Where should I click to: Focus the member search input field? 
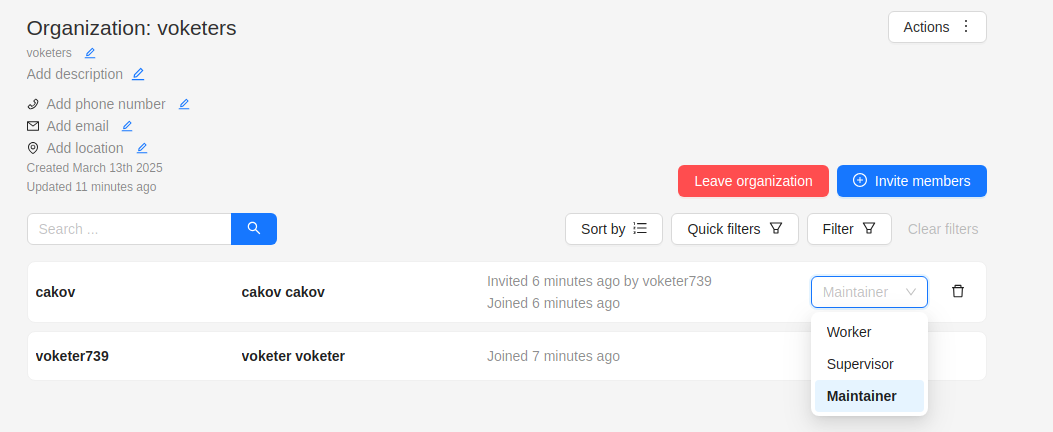point(129,229)
